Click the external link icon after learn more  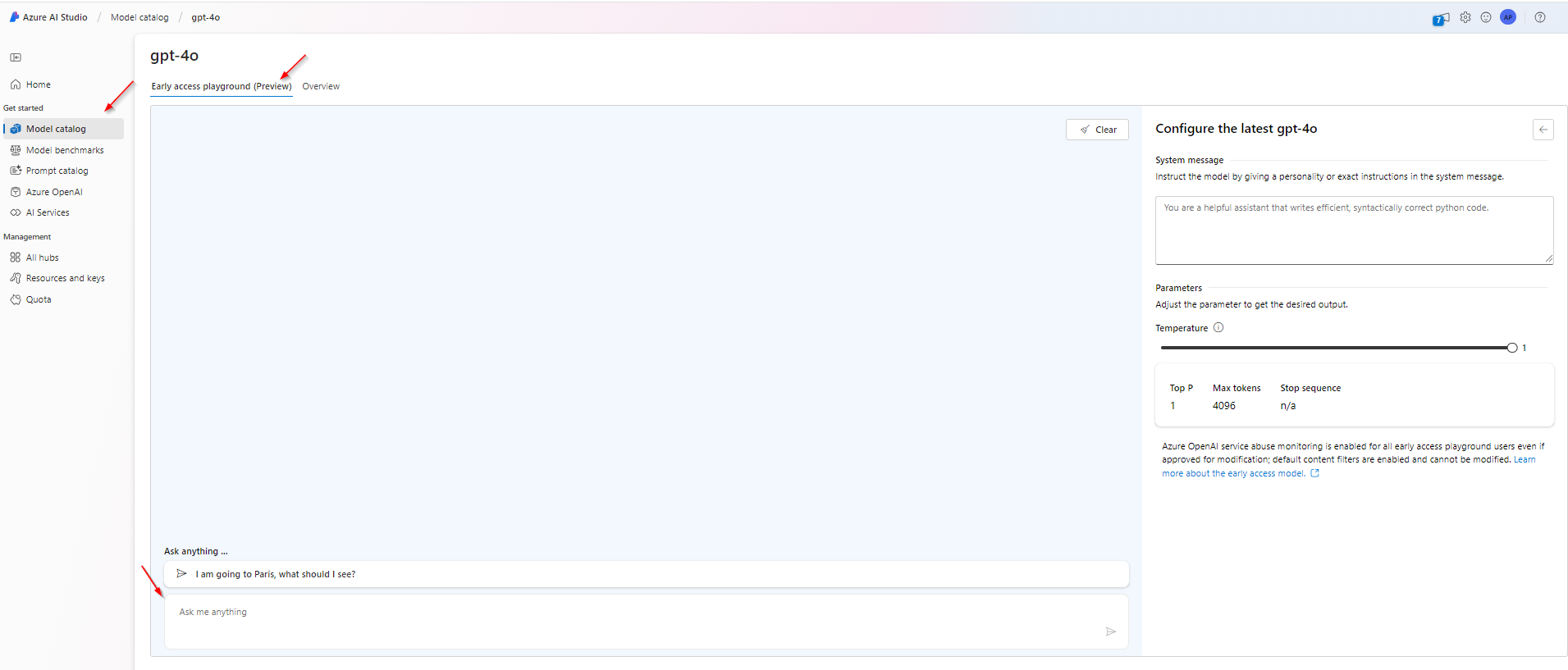click(1314, 473)
